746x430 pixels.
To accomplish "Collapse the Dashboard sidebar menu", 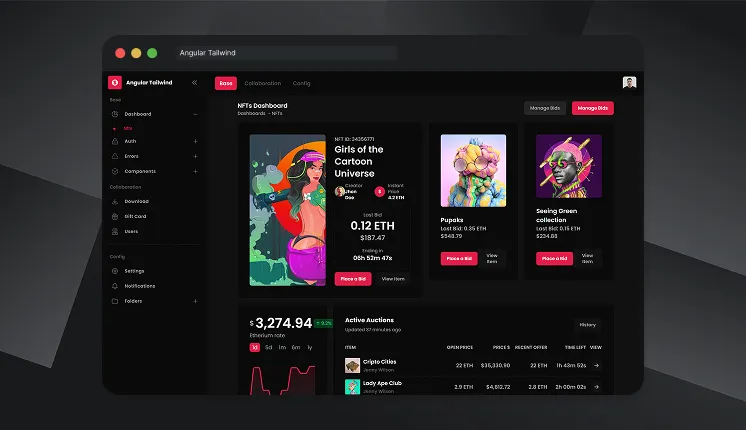I will [195, 114].
